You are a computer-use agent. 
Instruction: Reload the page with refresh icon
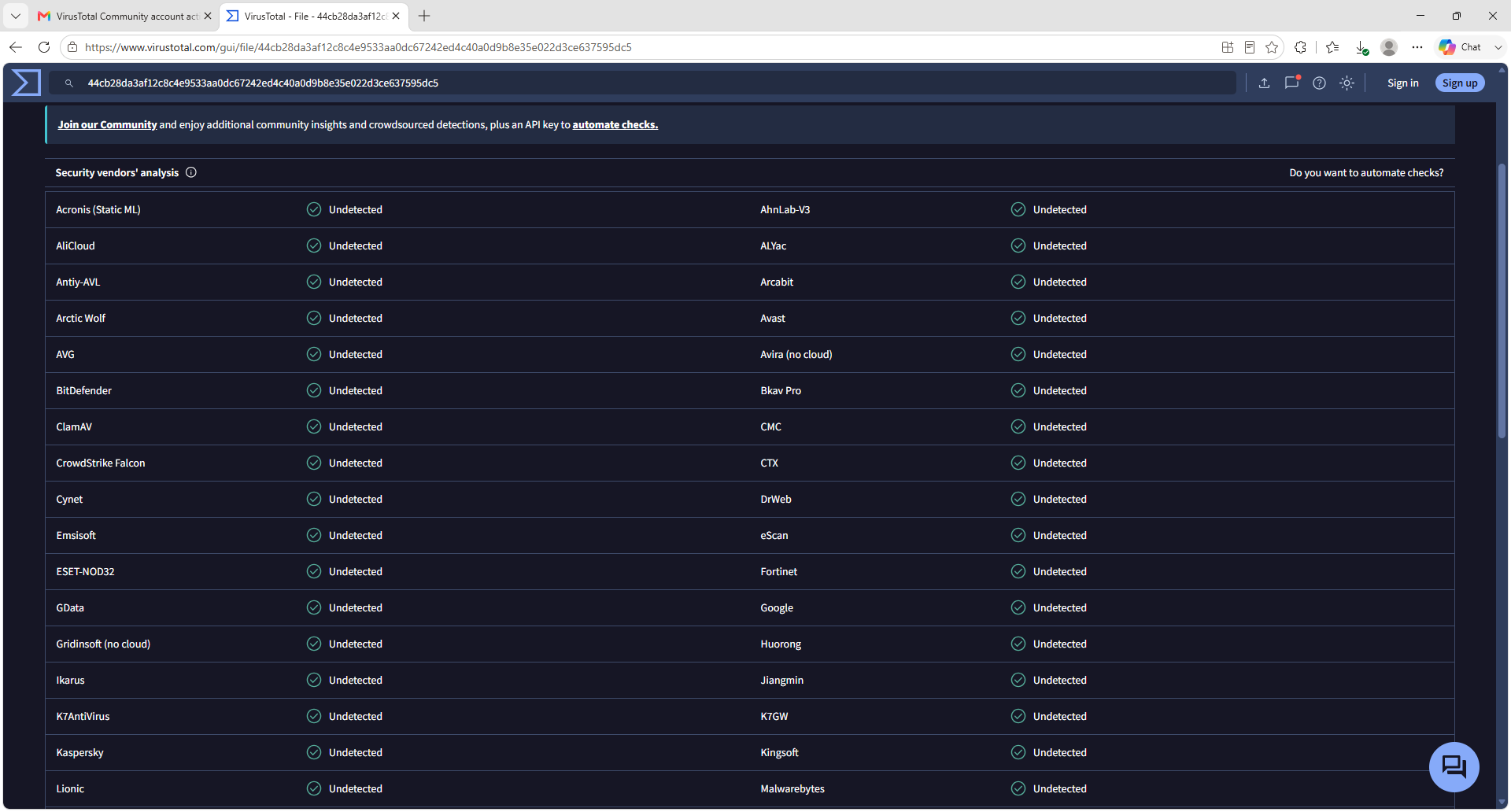tap(44, 47)
